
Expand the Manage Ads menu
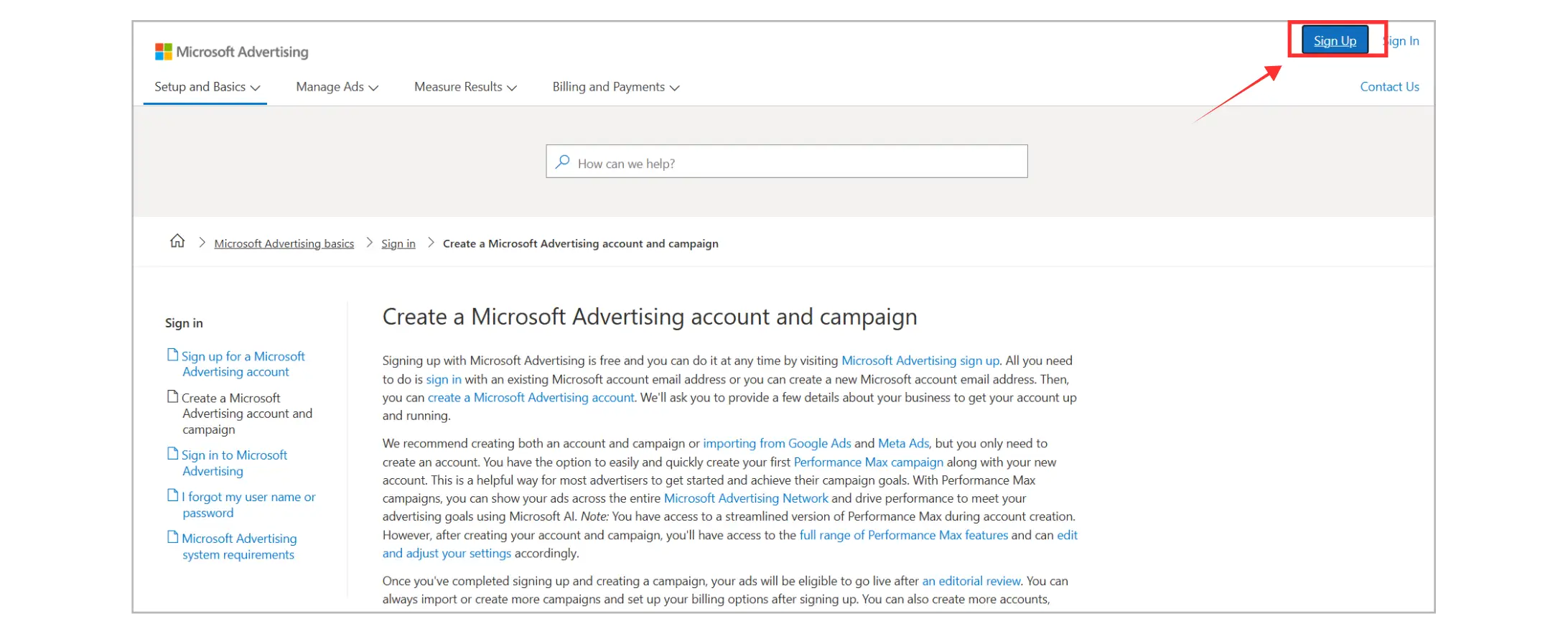click(337, 87)
